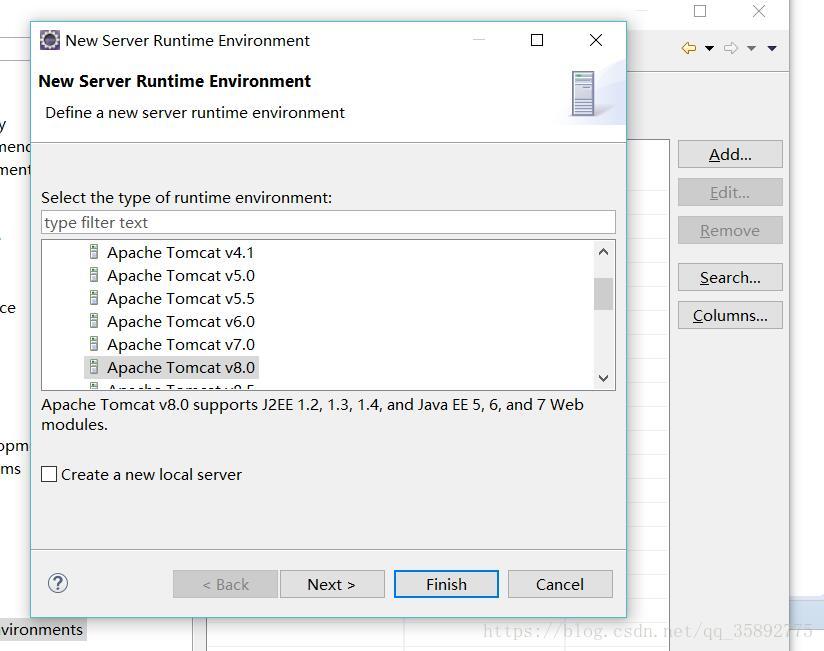Click the type filter text field
Screen dimensions: 824x651
[328, 222]
